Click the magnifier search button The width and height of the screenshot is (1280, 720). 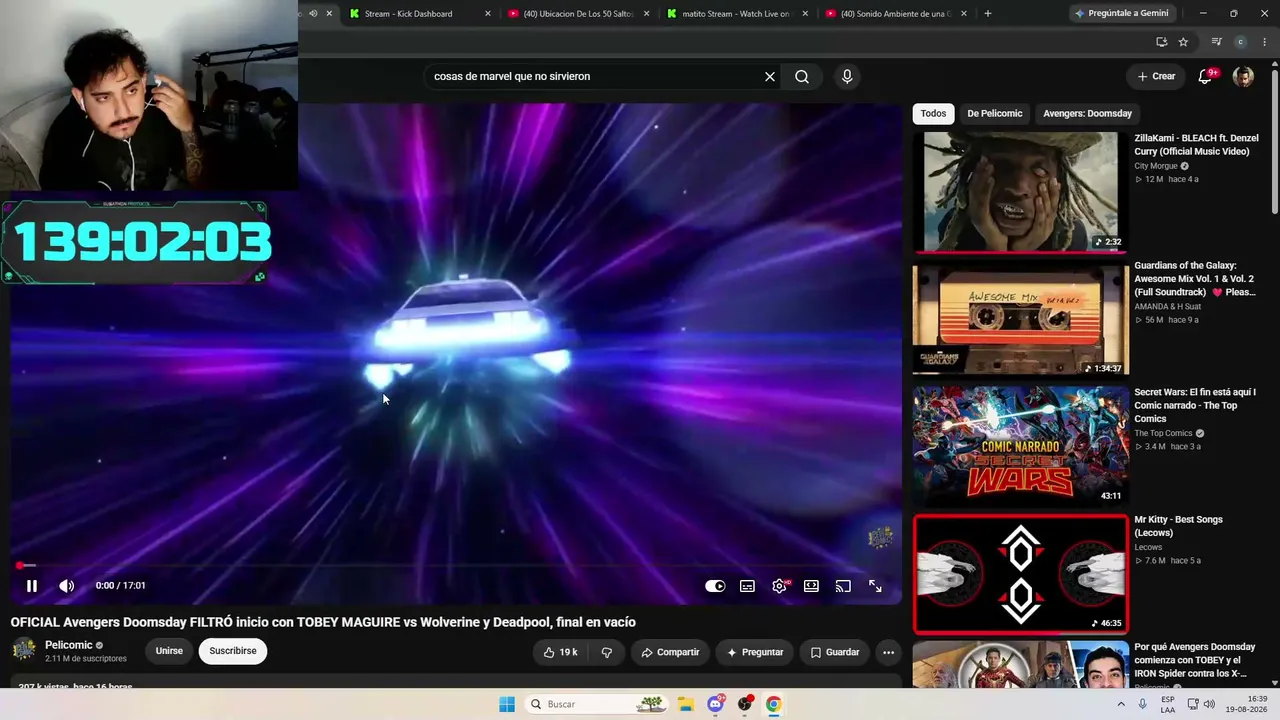[x=802, y=76]
